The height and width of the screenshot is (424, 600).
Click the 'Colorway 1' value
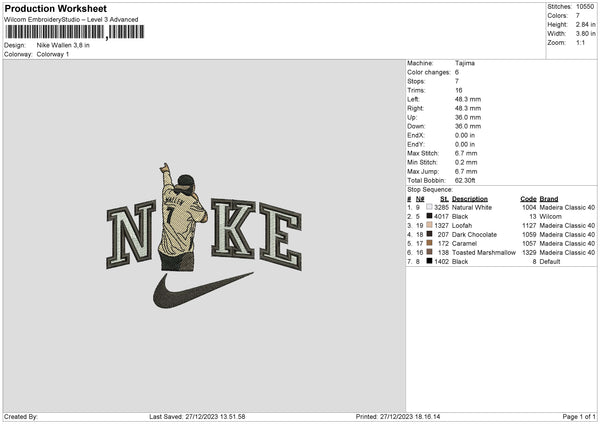53,54
